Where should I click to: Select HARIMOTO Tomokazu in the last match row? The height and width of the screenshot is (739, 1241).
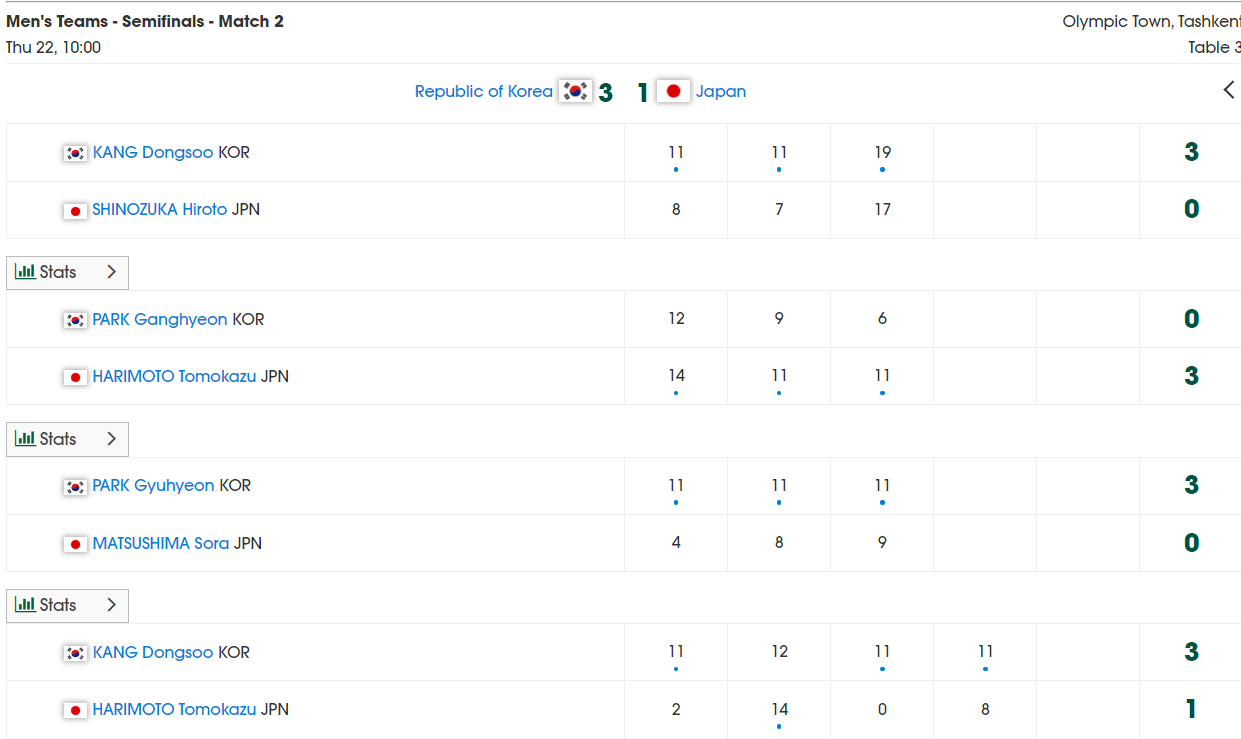tap(174, 710)
